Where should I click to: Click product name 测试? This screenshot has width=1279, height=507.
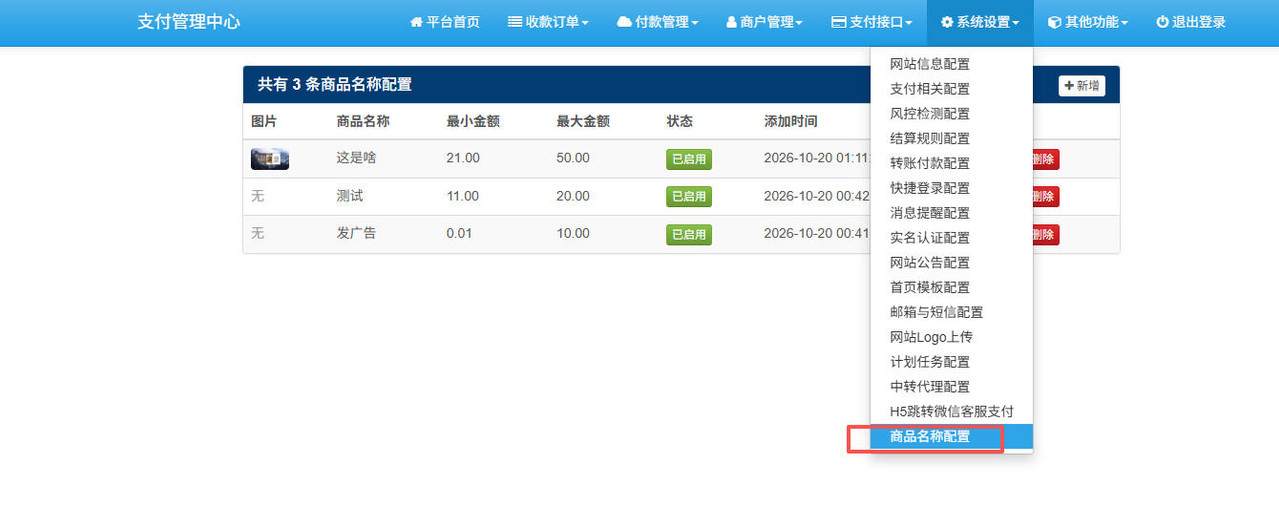[x=350, y=196]
